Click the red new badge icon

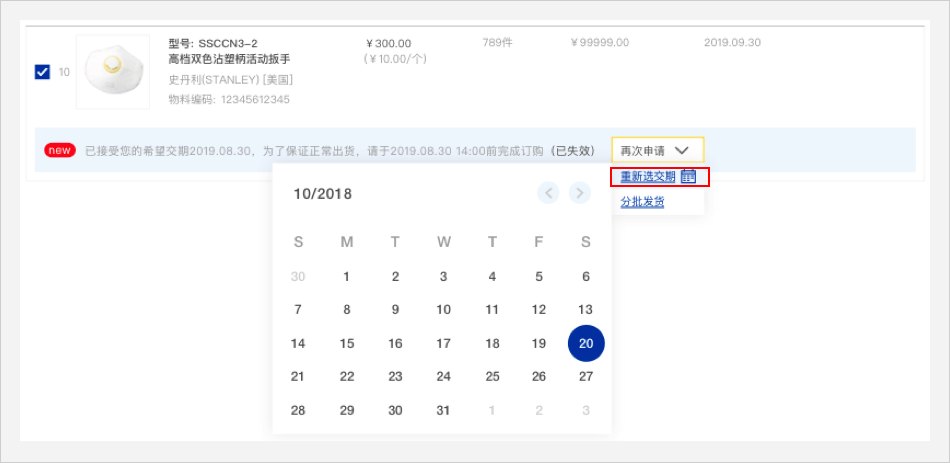[x=60, y=151]
